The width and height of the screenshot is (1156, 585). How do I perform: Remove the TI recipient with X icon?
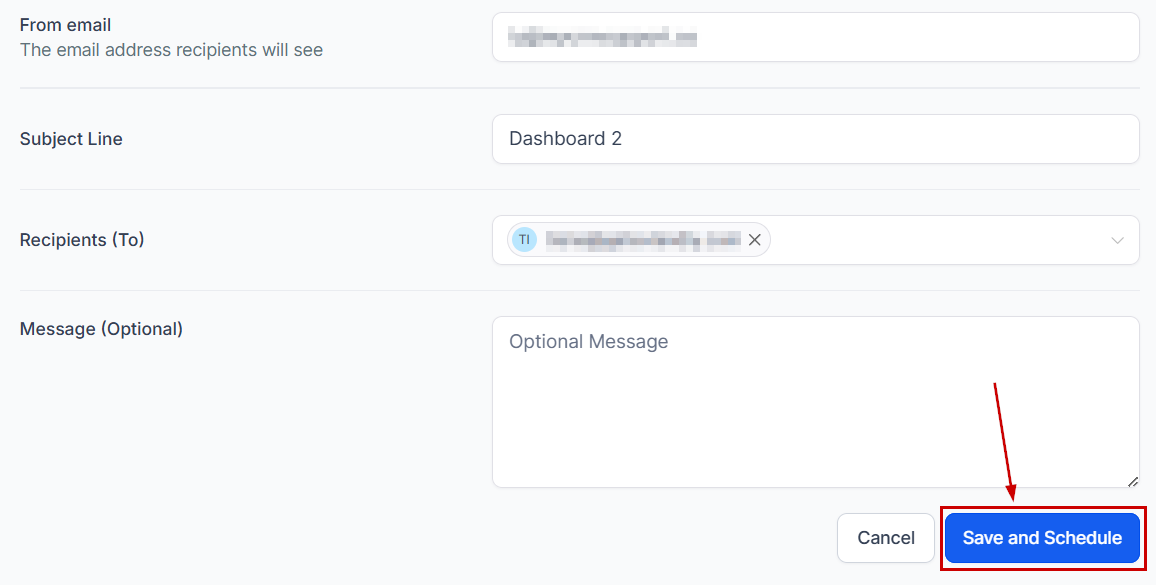pos(755,240)
